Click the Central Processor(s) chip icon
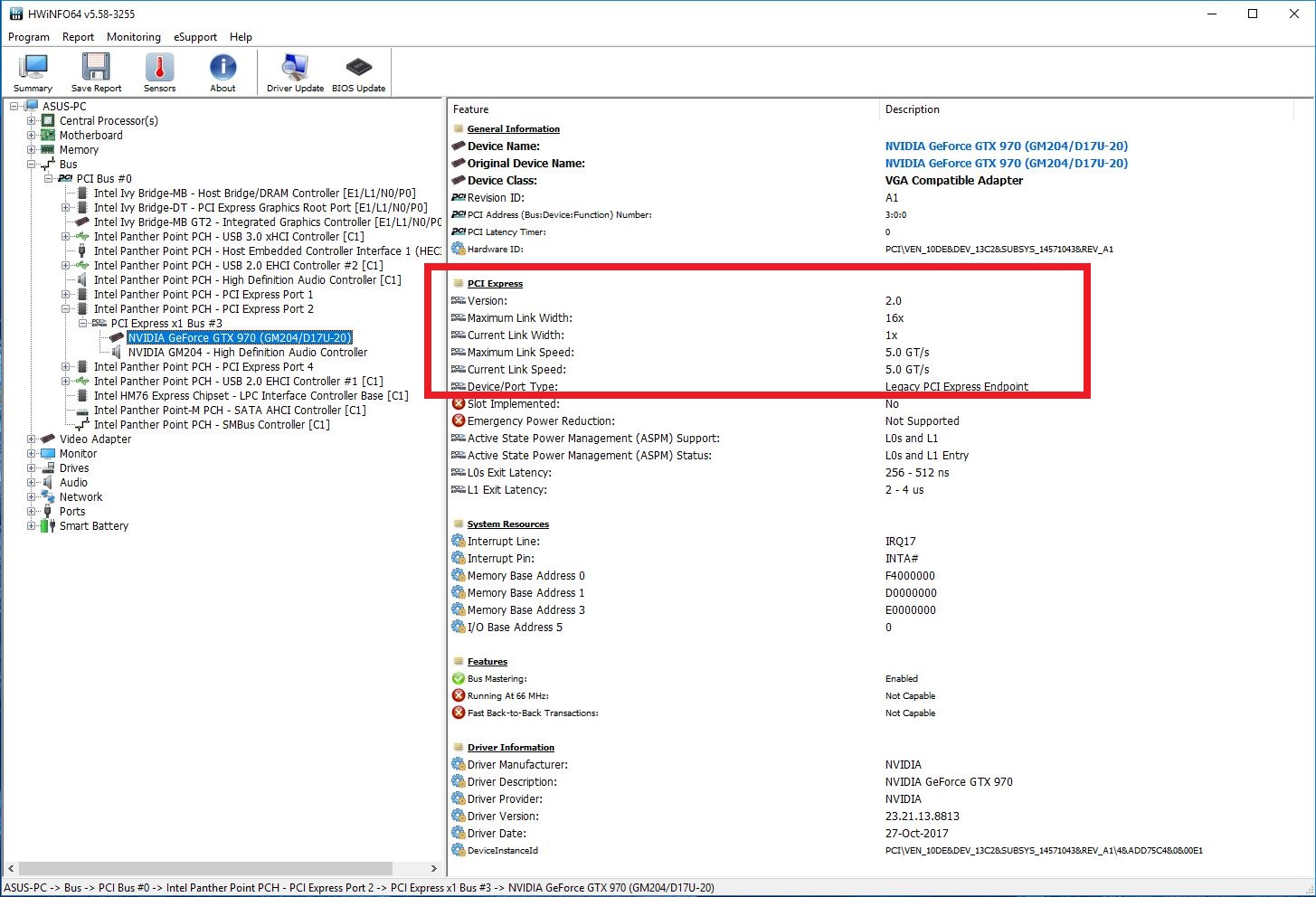The width and height of the screenshot is (1316, 897). [48, 120]
